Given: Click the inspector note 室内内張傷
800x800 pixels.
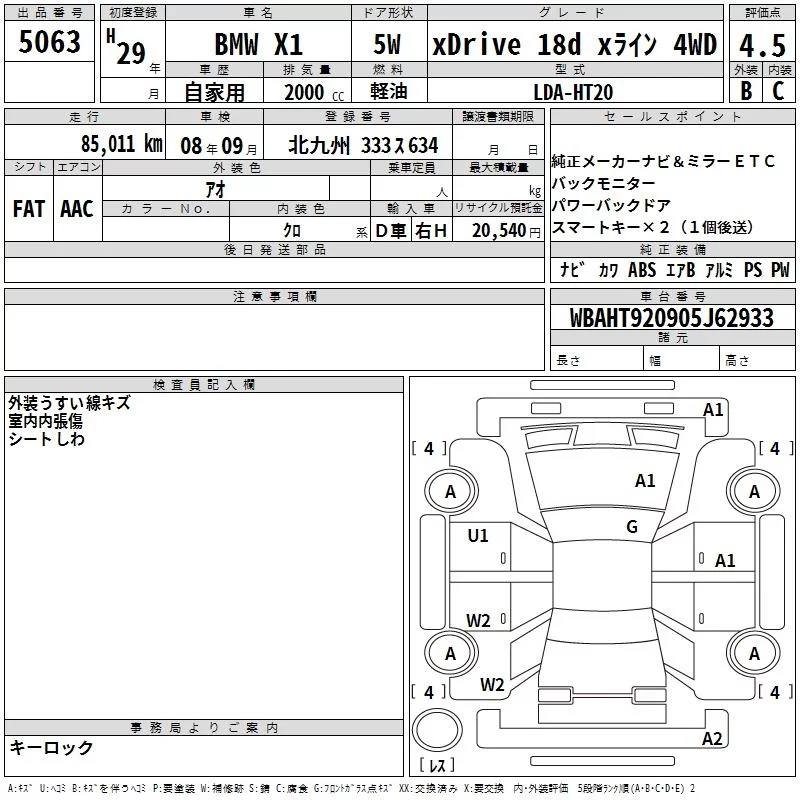Looking at the screenshot, I should click(45, 421).
